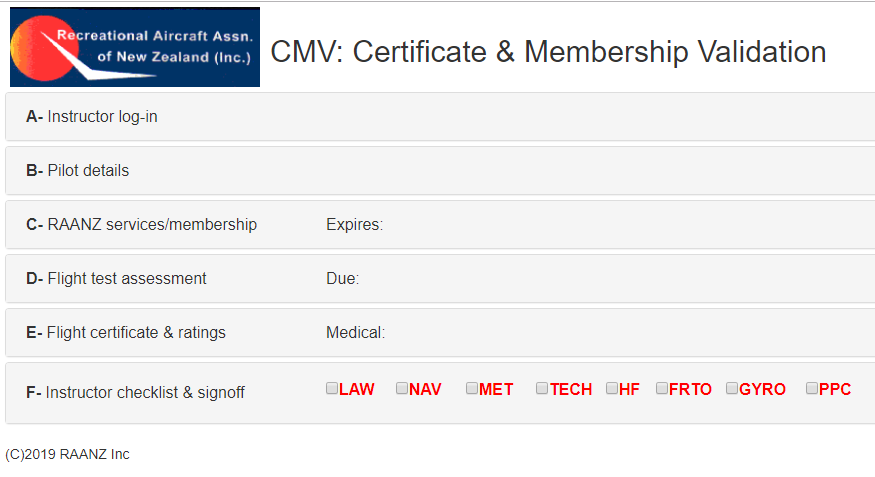Enable the NAV checkbox

[x=402, y=388]
